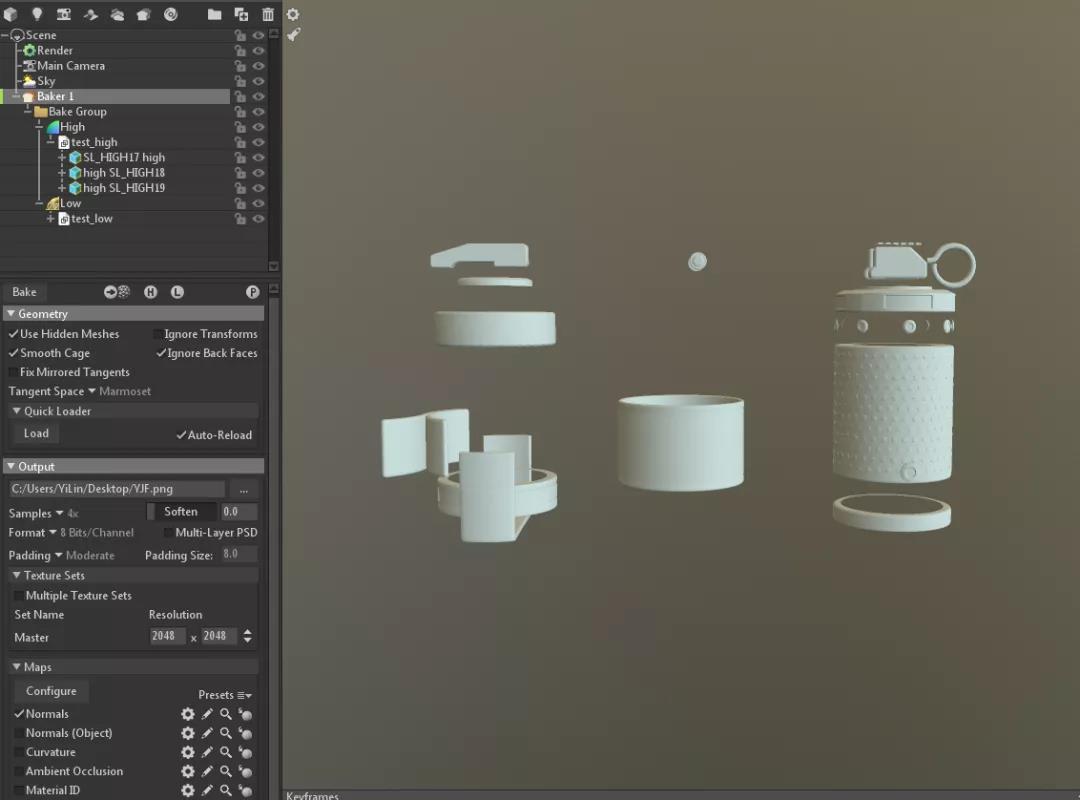Screen dimensions: 1080x800
Task: Click the pencil icon for Ambient Occlusion
Action: (x=207, y=771)
